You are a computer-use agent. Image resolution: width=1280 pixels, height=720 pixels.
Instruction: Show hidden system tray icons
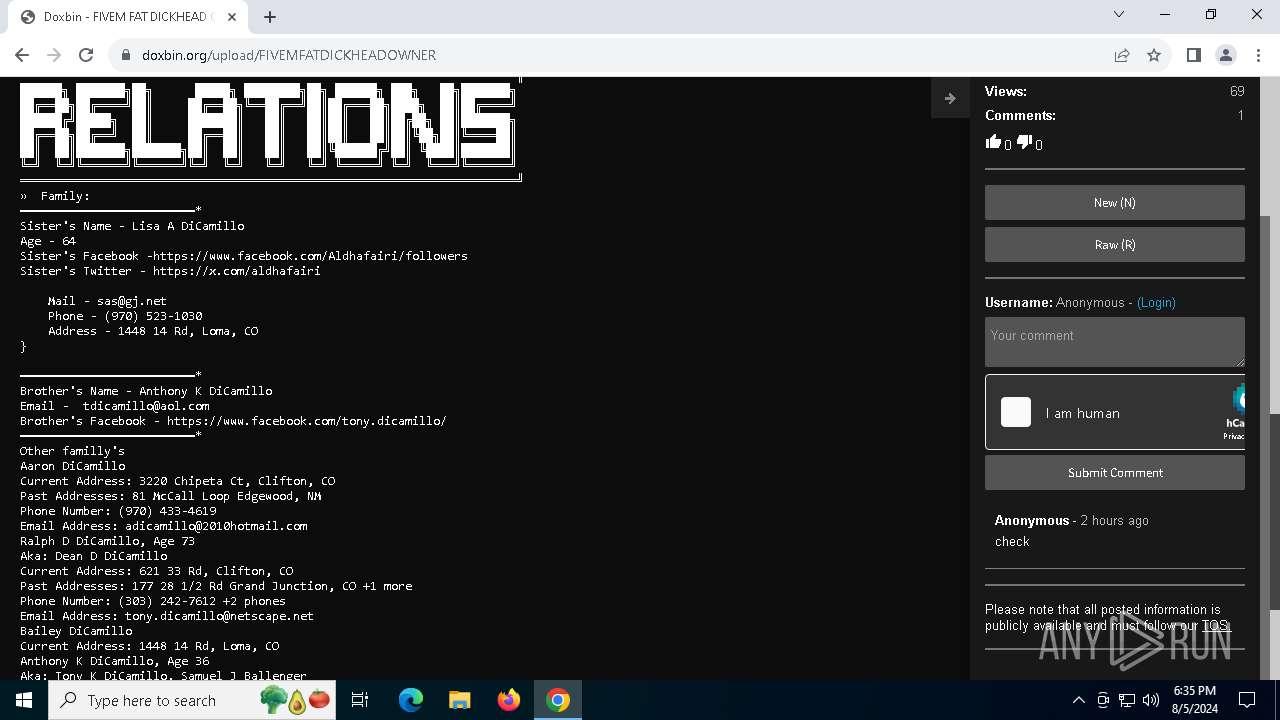1078,700
